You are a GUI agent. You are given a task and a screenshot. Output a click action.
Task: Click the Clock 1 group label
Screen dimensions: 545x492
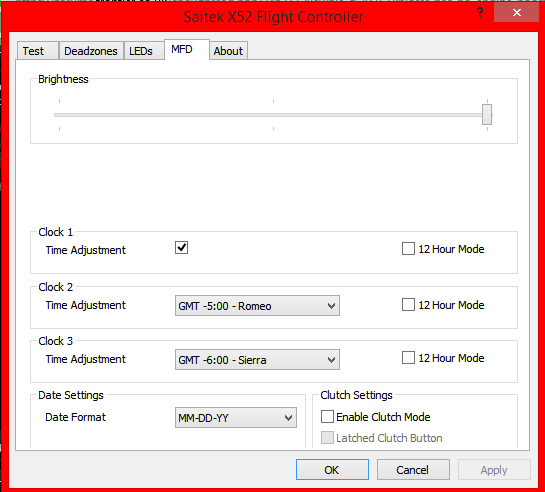(56, 232)
